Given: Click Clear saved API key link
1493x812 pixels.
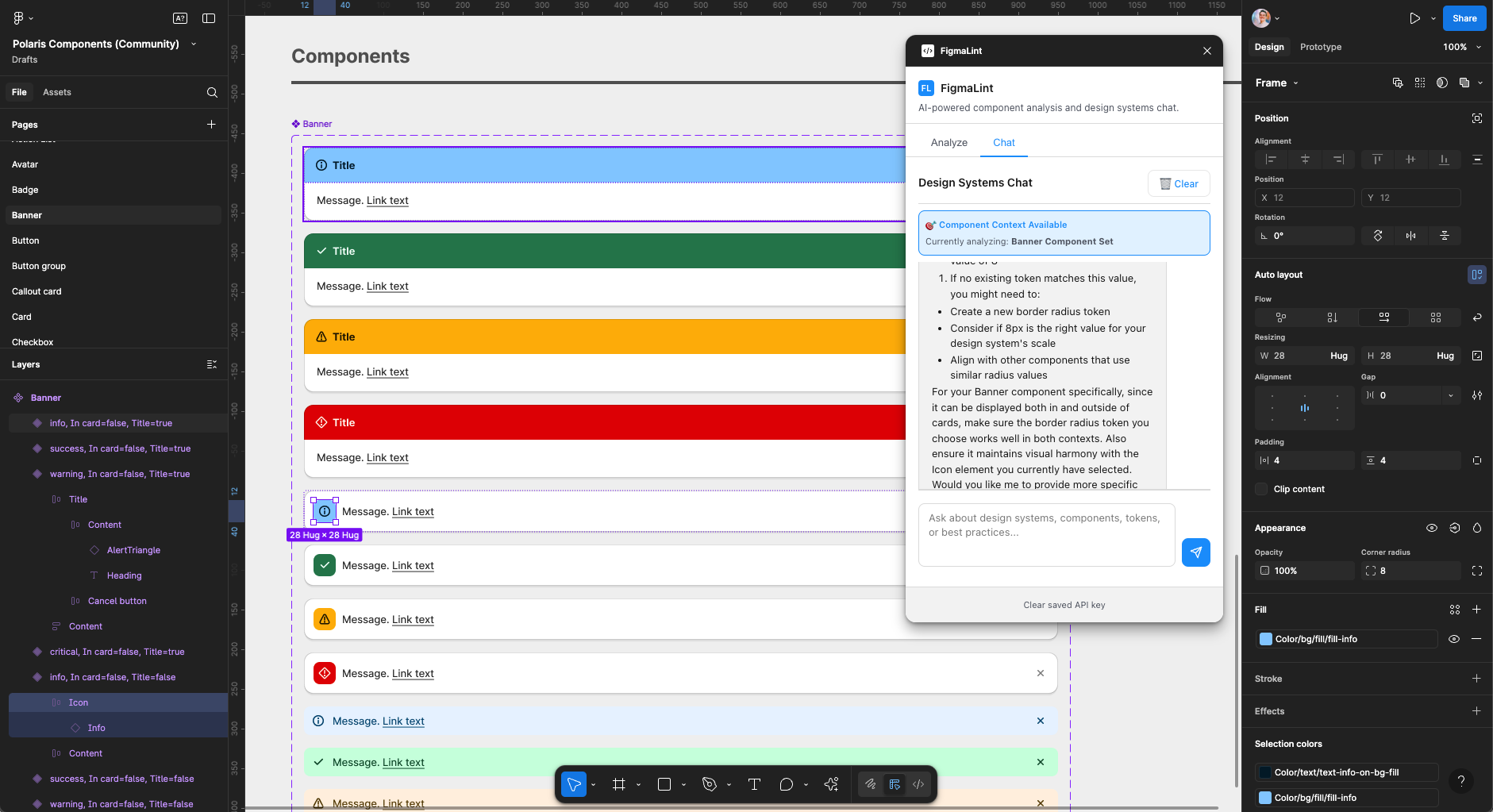Looking at the screenshot, I should (1064, 605).
